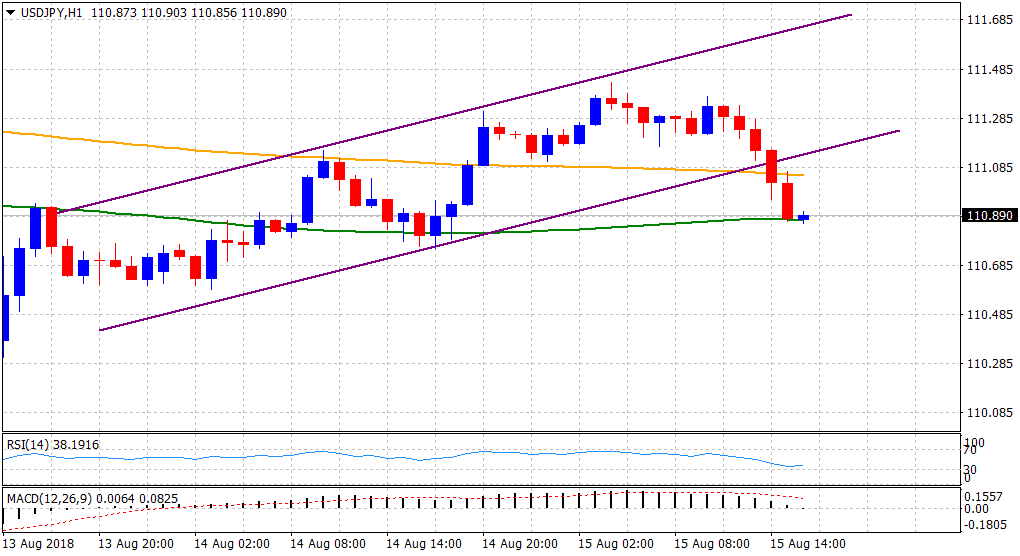Screen dimensions: 1020x556
Task: Click the 14 Aug 08:00 time label
Action: coord(325,544)
